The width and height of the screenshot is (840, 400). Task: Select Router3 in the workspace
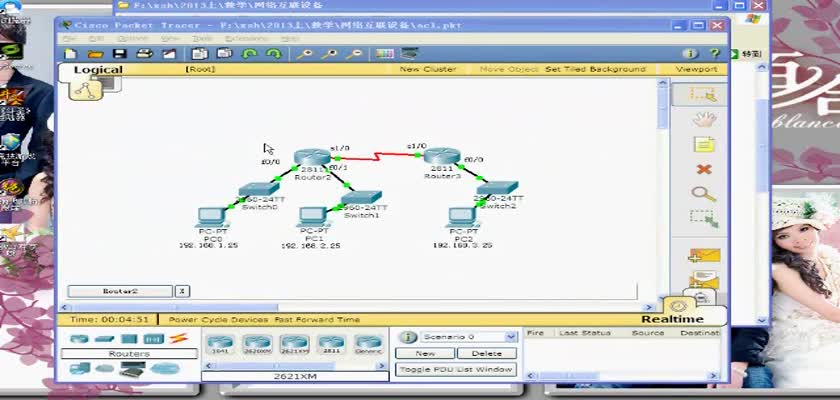pos(442,156)
